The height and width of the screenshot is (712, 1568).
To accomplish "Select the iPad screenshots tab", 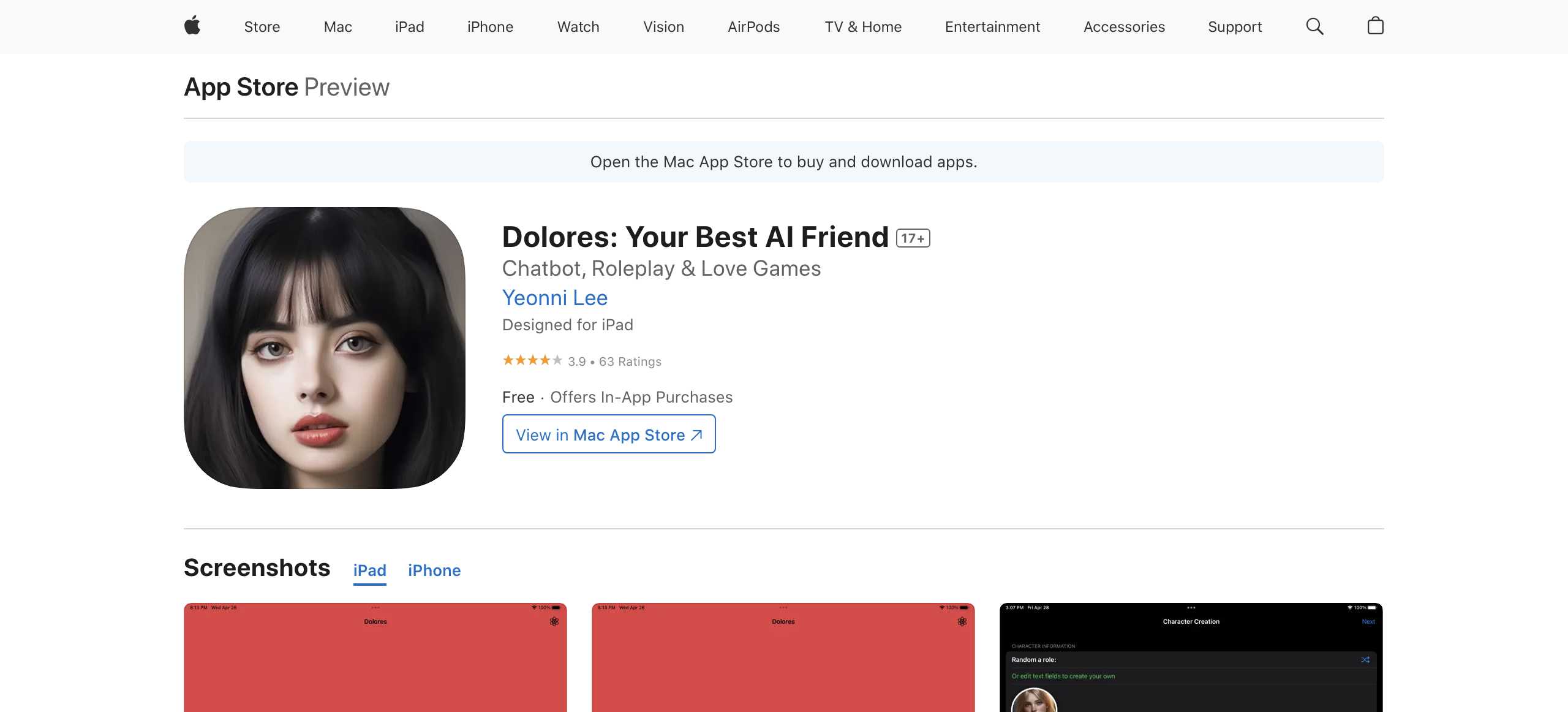I will pyautogui.click(x=369, y=570).
